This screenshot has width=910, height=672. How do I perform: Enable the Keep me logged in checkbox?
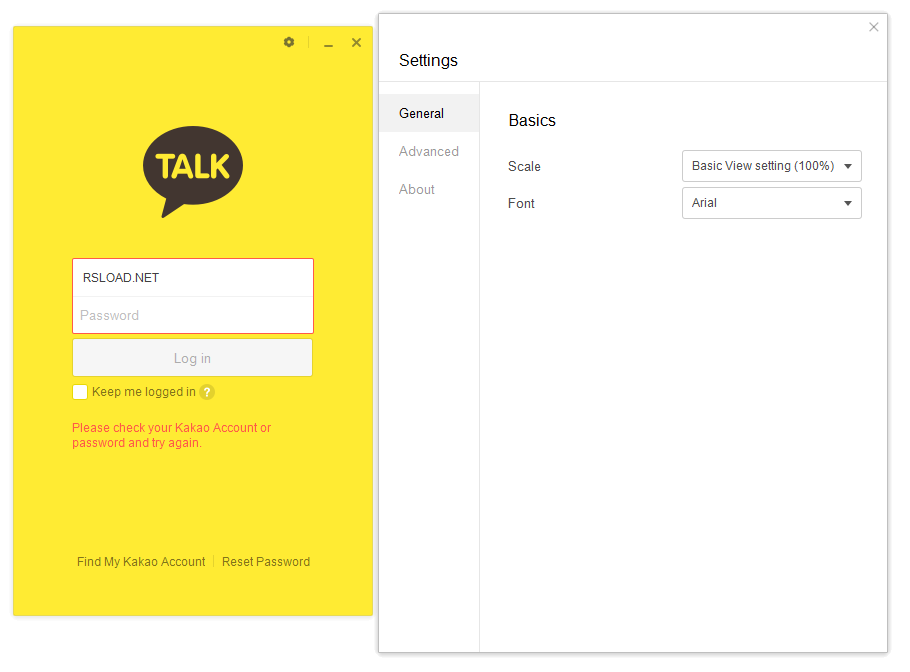(x=80, y=392)
